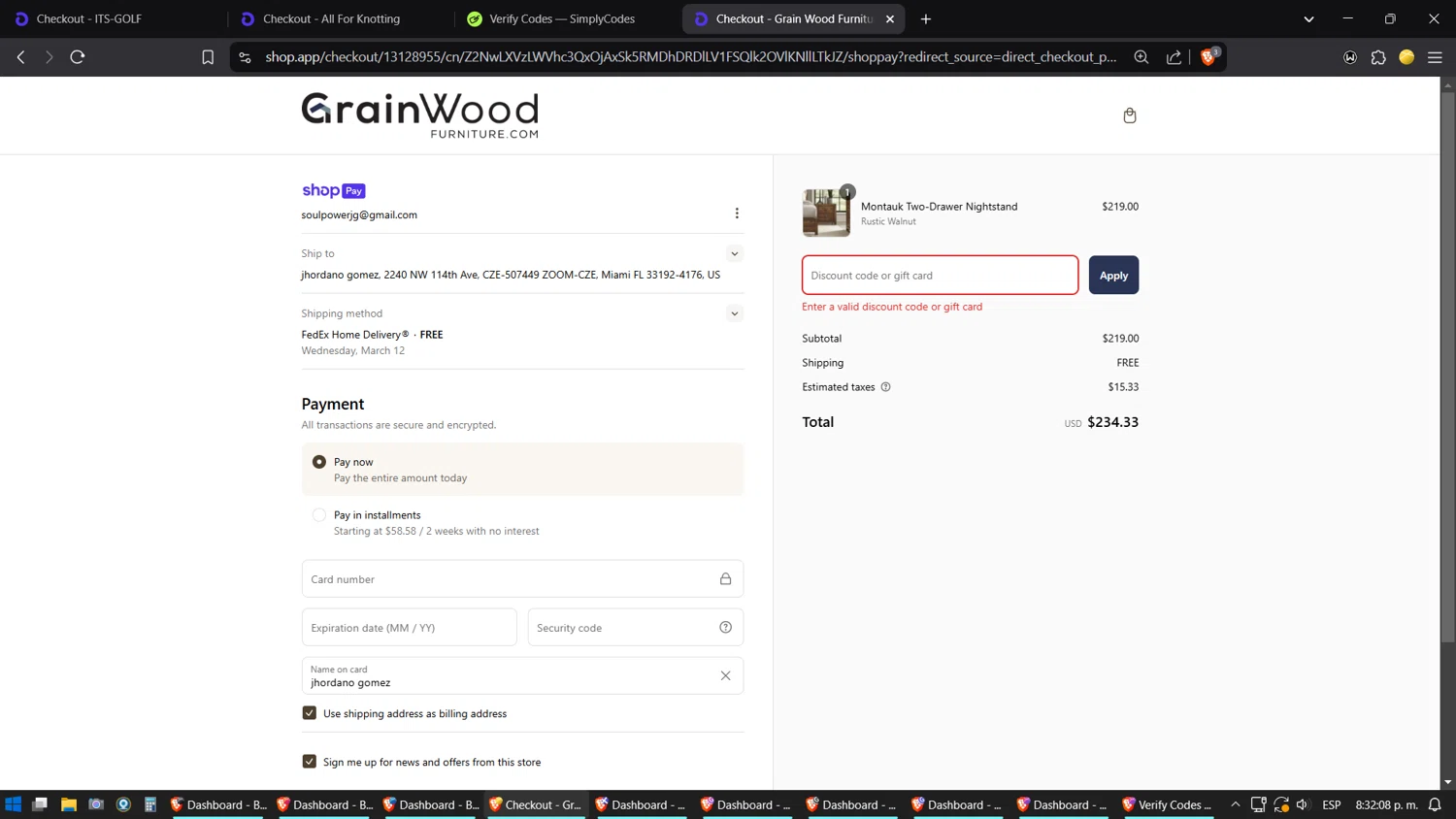The width and height of the screenshot is (1456, 819).
Task: Open Verify Codes window in taskbar
Action: (1168, 804)
